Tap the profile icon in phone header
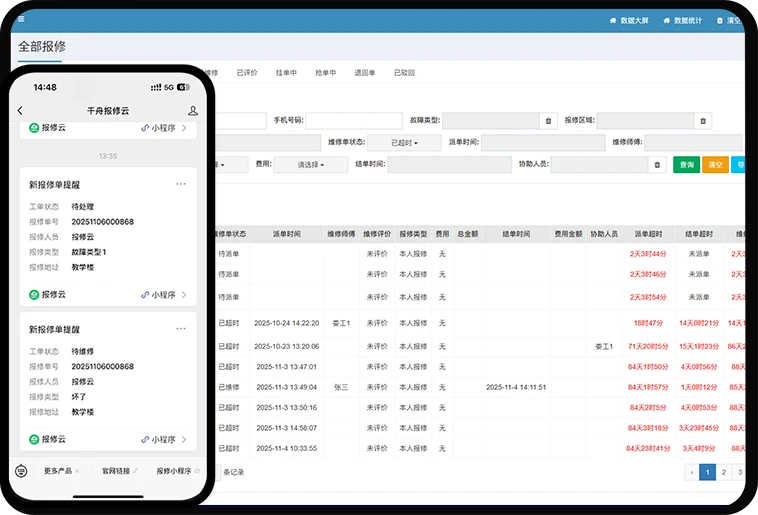This screenshot has height=515, width=758. (192, 110)
